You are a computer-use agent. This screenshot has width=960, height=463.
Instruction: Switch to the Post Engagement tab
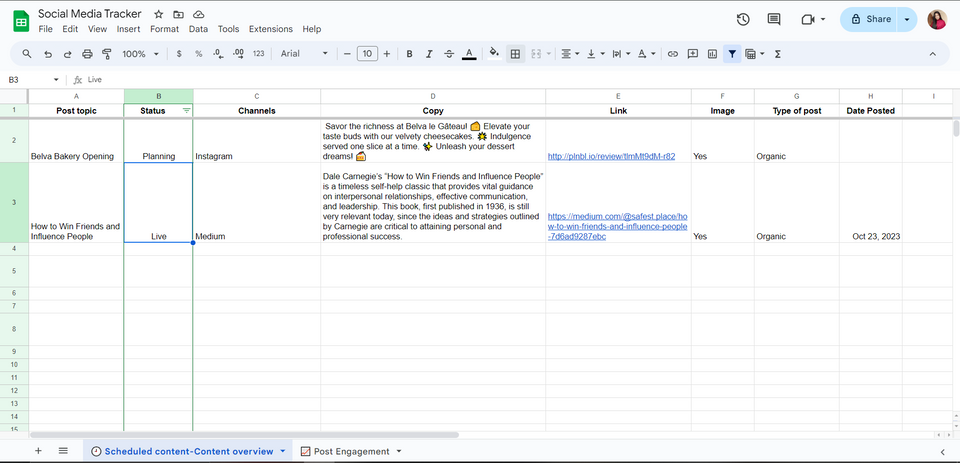[x=351, y=451]
